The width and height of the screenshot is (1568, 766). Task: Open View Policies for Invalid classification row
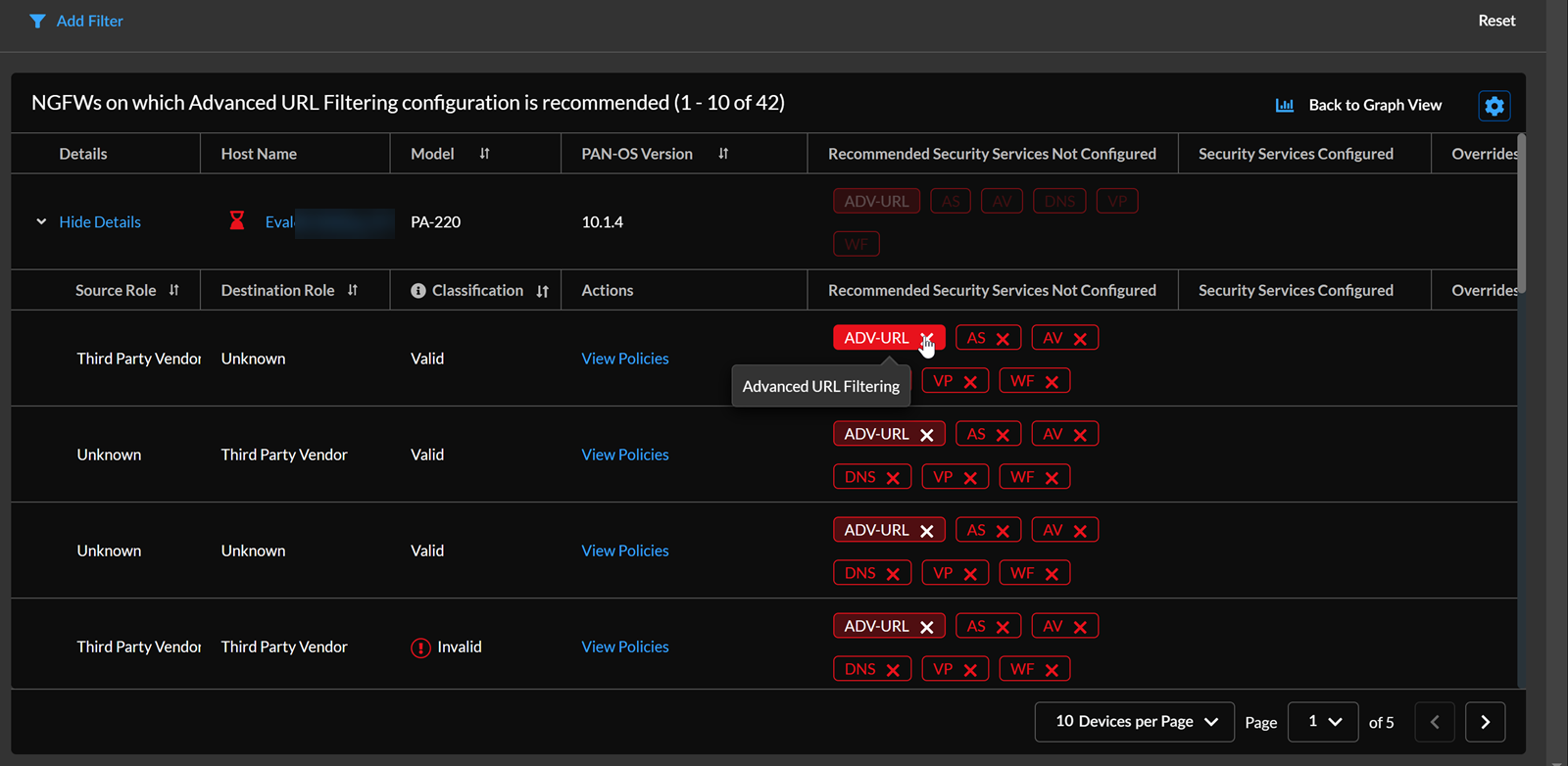point(624,646)
